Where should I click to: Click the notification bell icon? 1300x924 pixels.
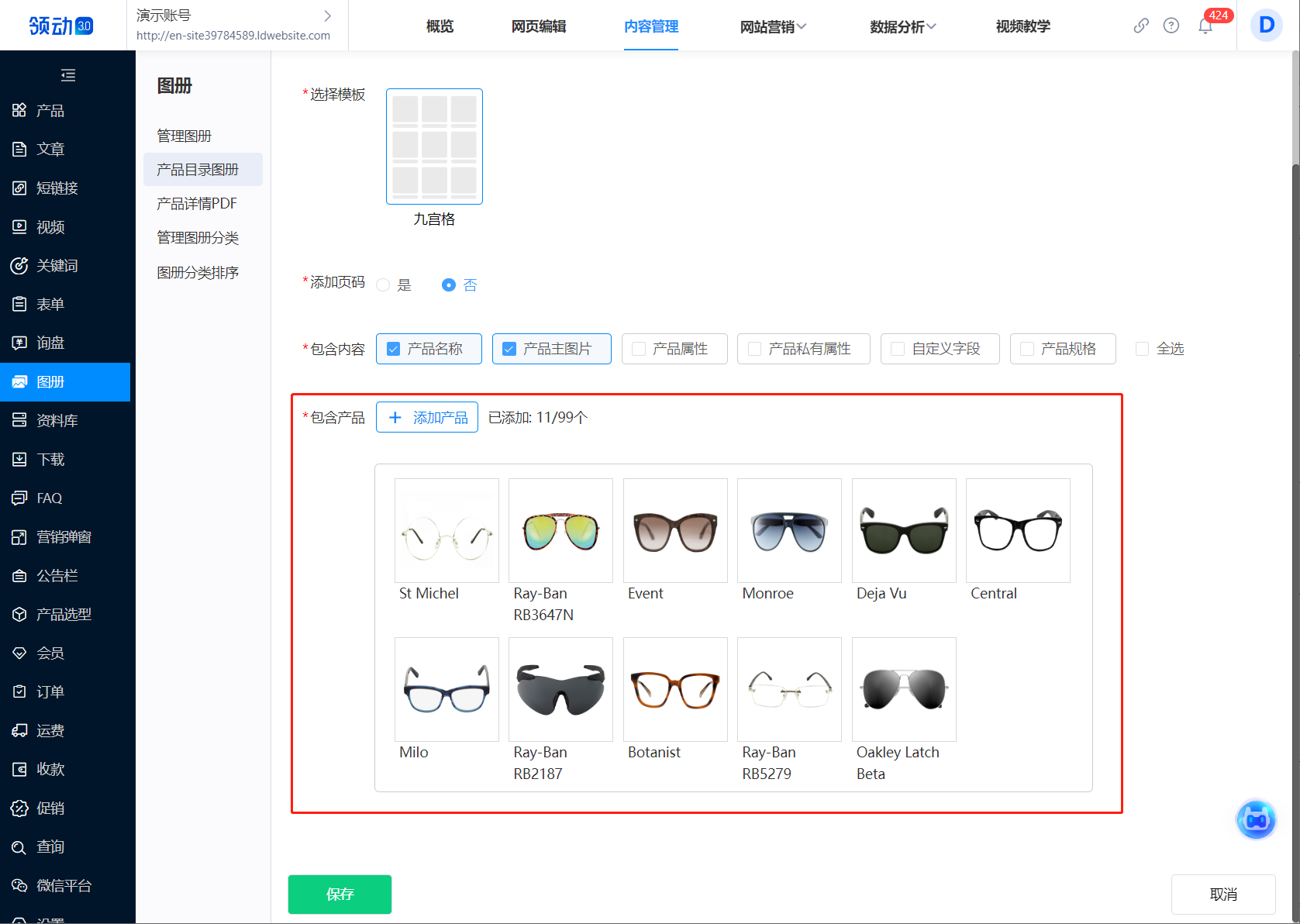point(1205,26)
